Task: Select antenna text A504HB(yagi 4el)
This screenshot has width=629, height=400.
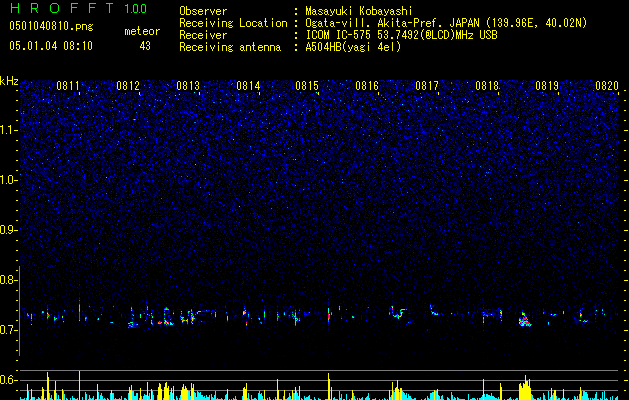Action: (353, 47)
